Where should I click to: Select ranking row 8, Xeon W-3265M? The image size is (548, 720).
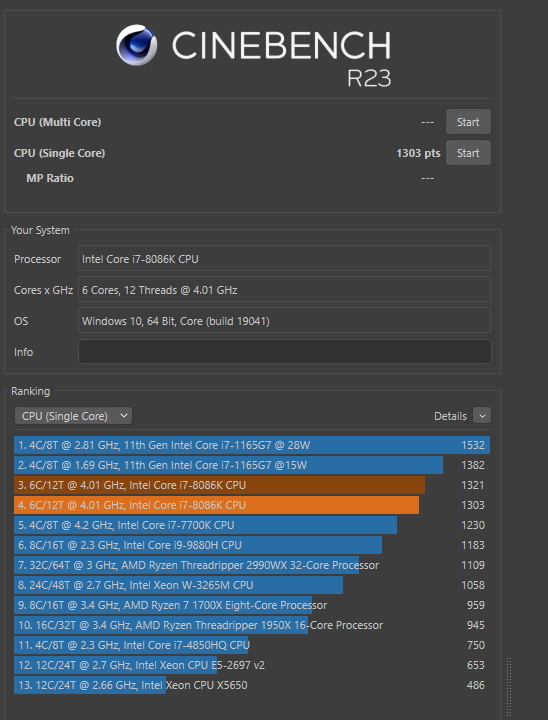tap(252, 585)
